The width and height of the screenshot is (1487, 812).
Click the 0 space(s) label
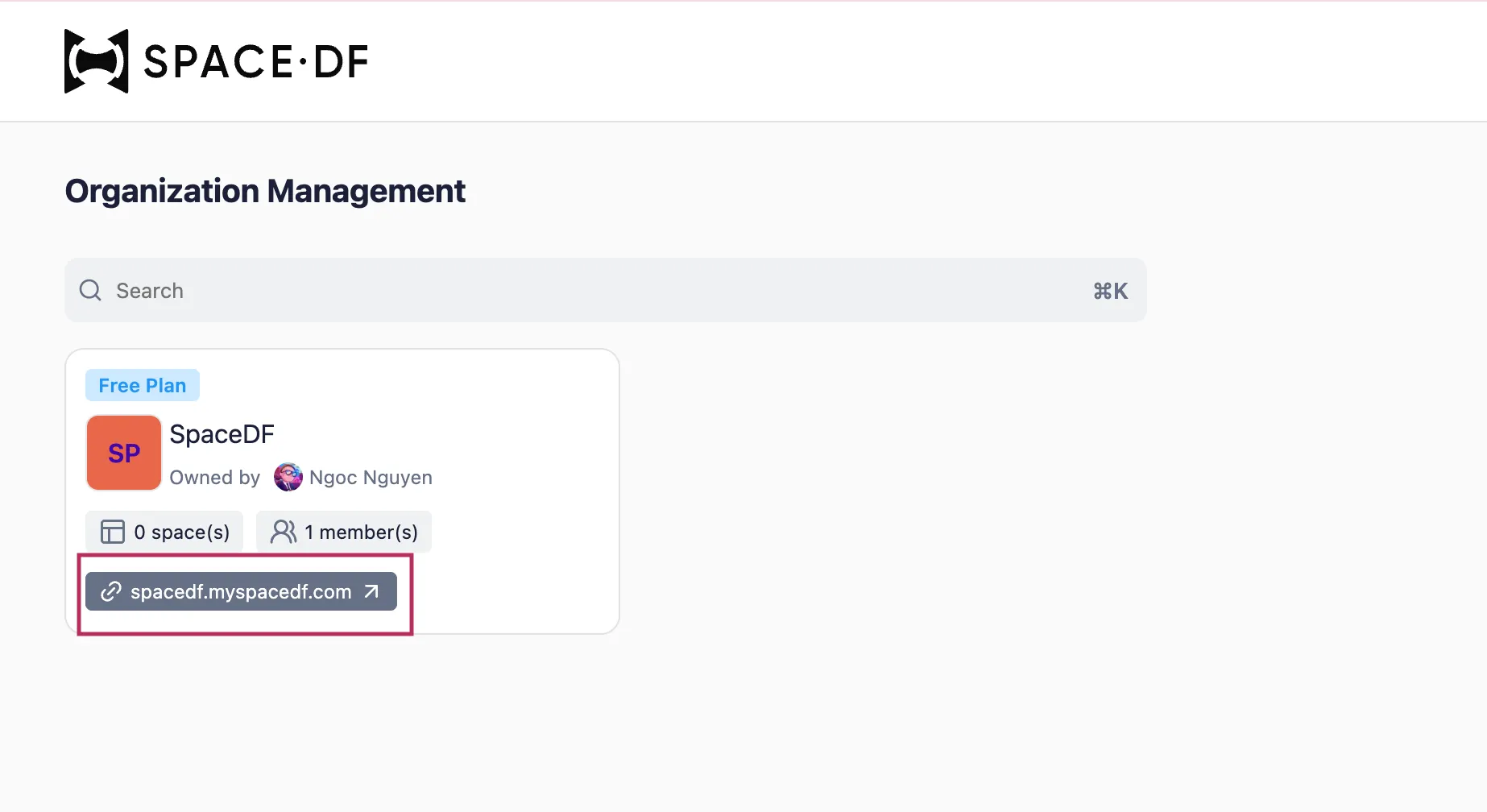point(182,532)
